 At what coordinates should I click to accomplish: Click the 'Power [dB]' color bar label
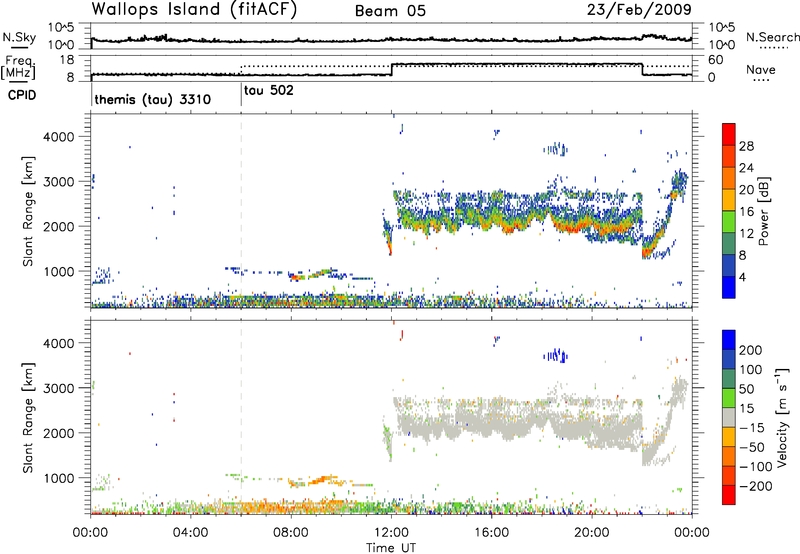[764, 211]
